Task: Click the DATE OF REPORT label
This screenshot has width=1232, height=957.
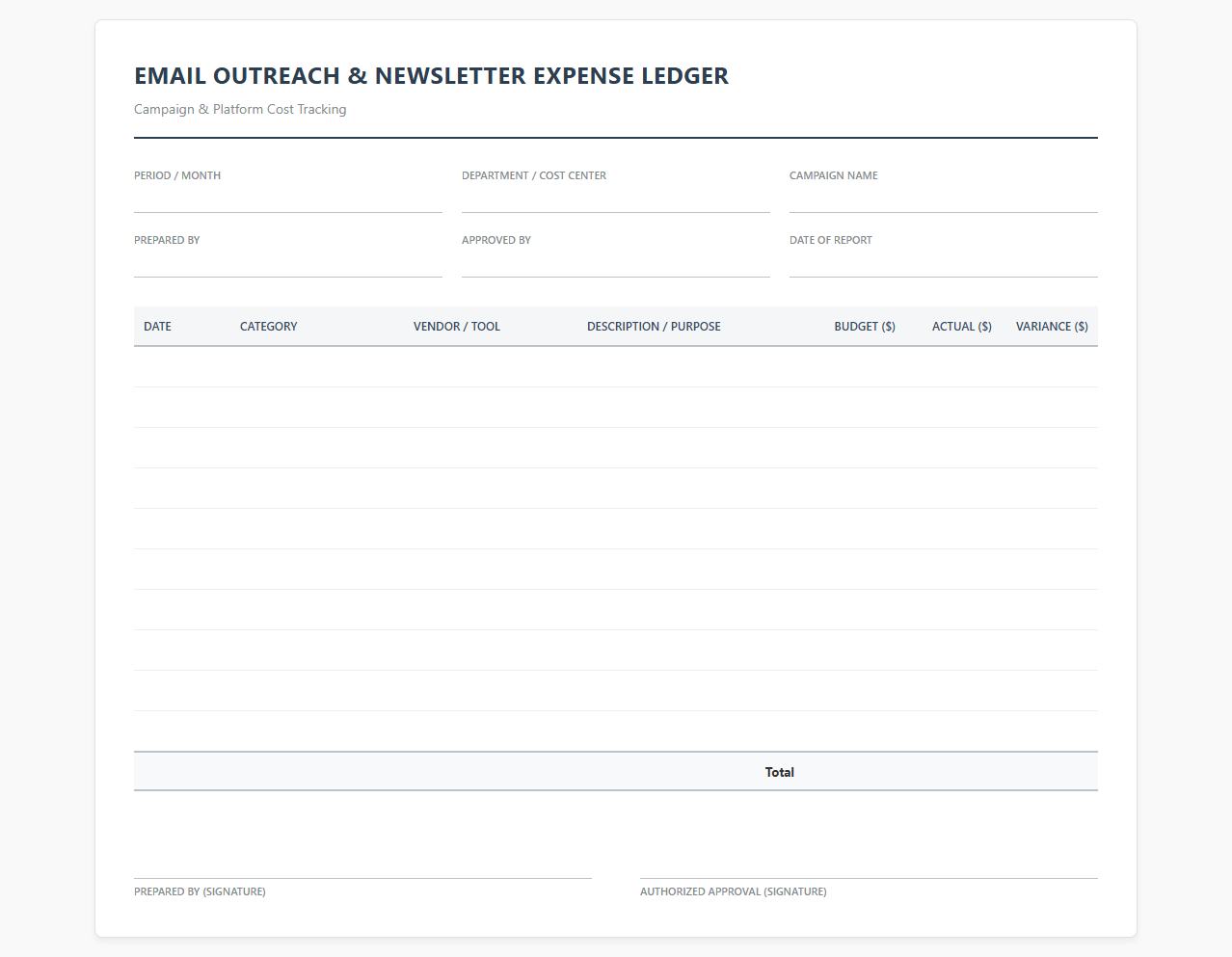Action: point(831,240)
